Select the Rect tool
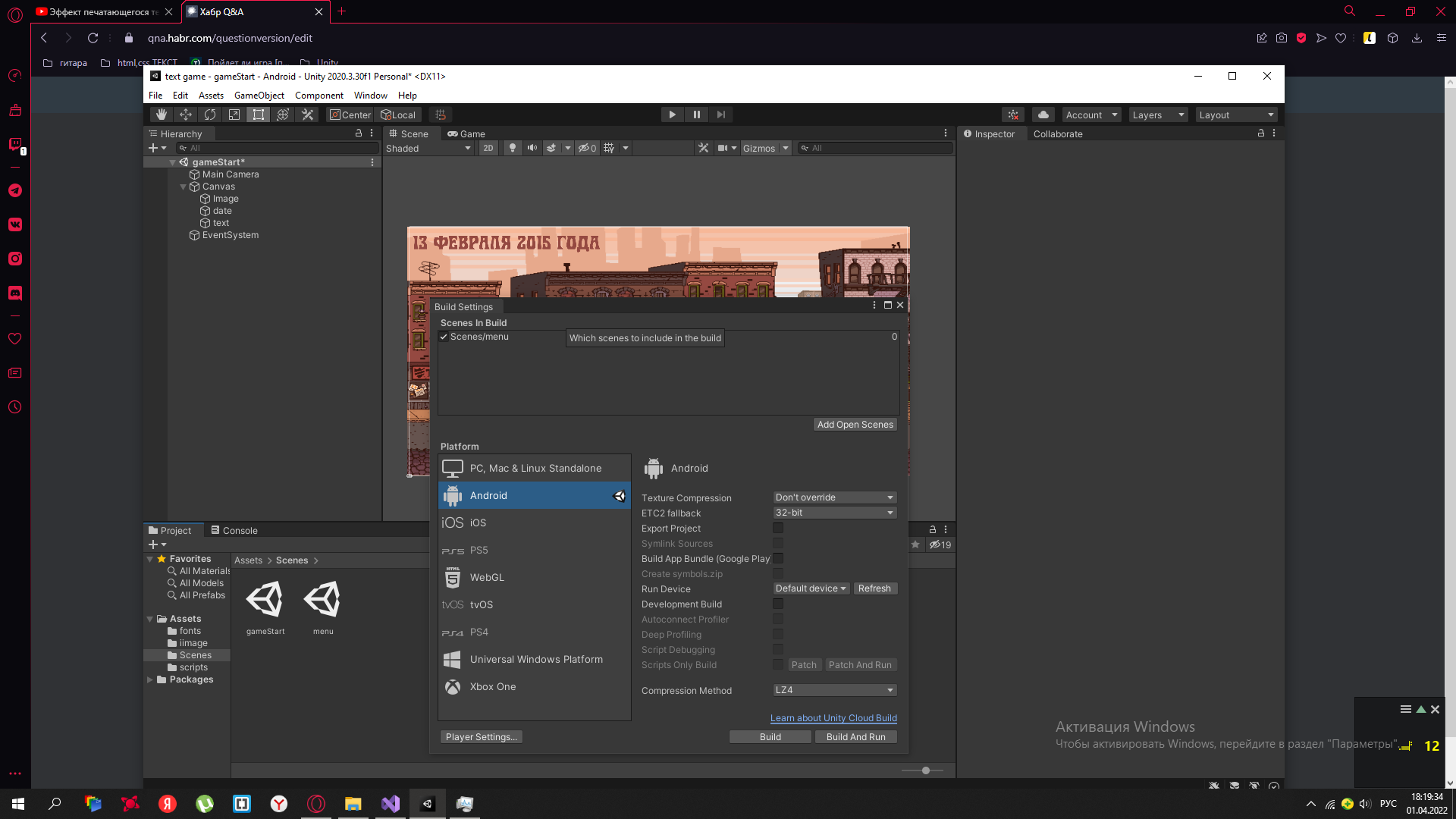 click(259, 115)
